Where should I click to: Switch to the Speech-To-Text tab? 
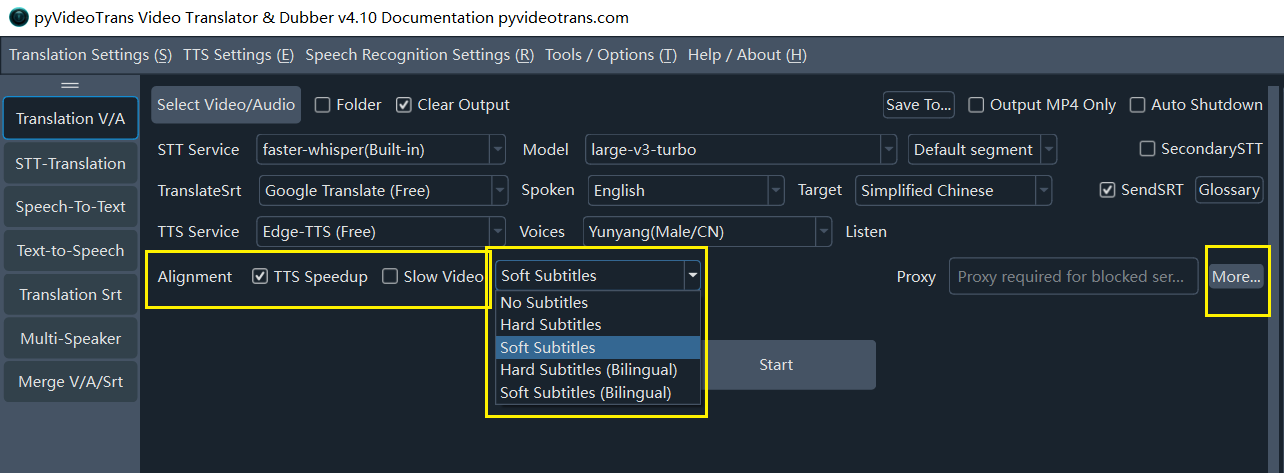[70, 207]
